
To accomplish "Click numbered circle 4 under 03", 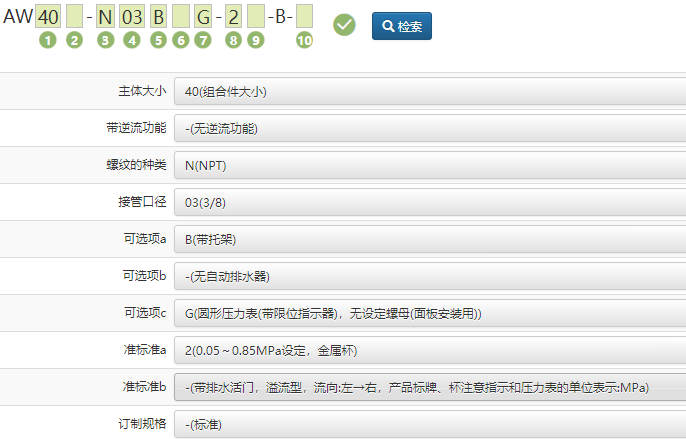I will pos(131,41).
